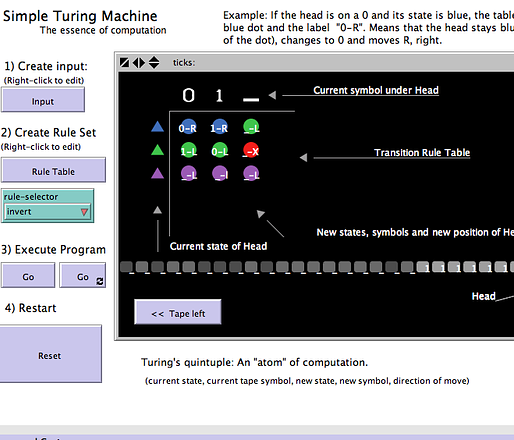Click the blue state triangle icon

click(x=157, y=127)
